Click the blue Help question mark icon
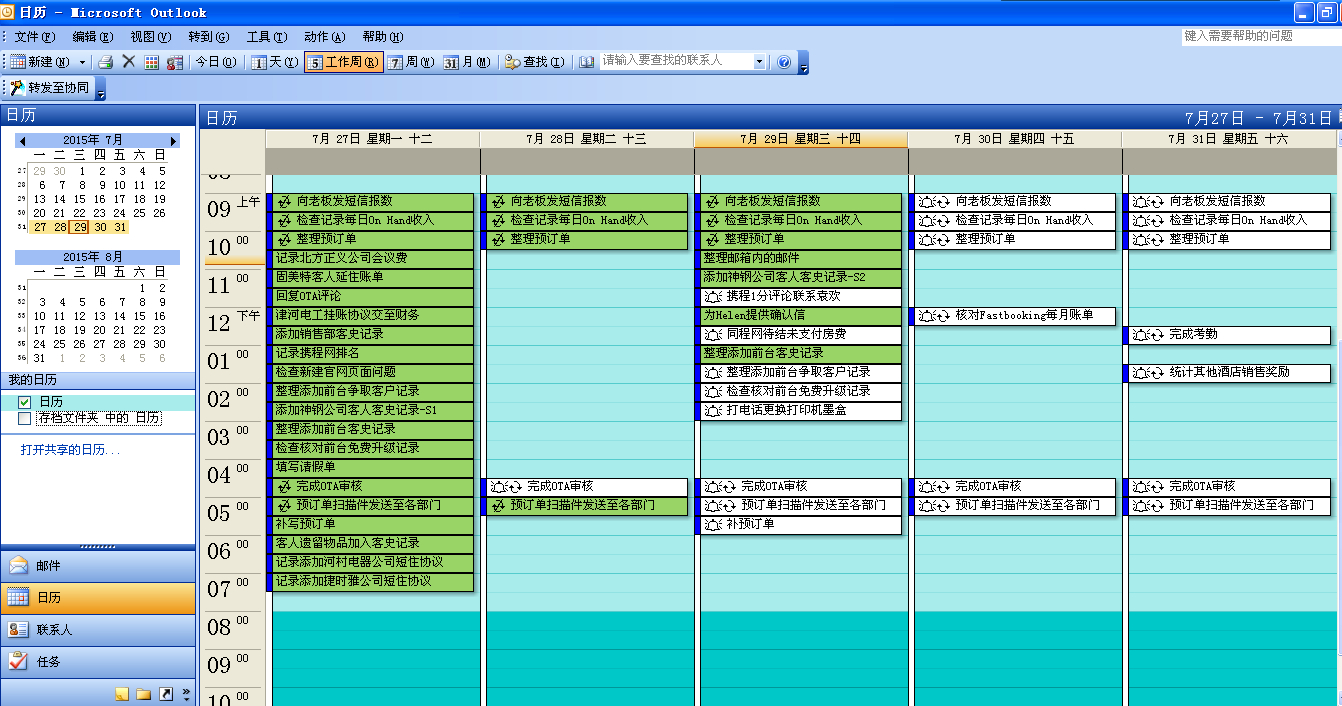 coord(784,62)
